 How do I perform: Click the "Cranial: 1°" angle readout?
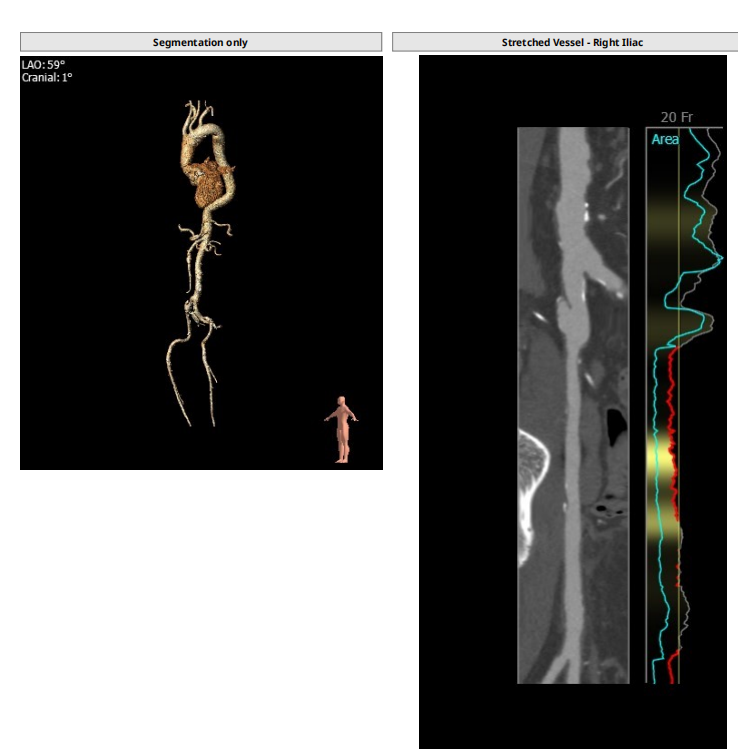point(47,77)
